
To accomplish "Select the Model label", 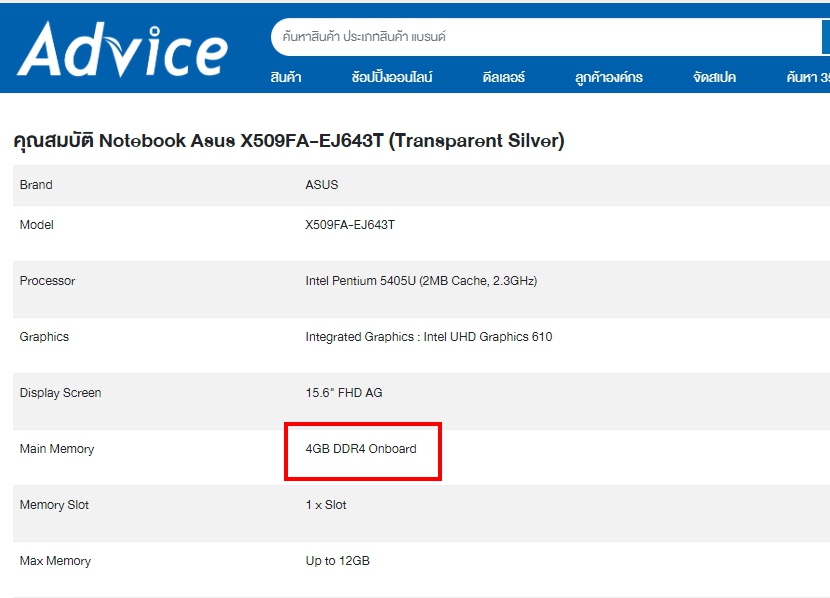I will coord(37,225).
